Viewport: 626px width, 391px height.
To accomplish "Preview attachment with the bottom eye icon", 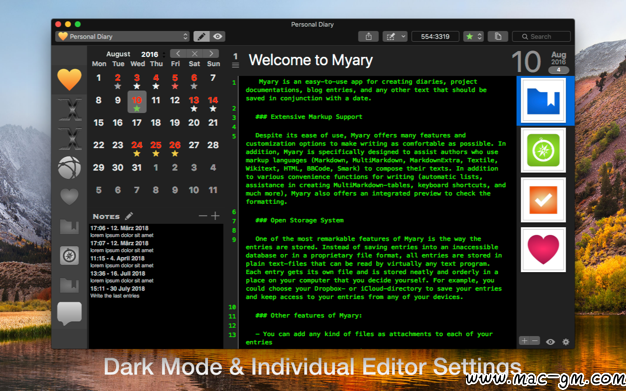I will 551,342.
